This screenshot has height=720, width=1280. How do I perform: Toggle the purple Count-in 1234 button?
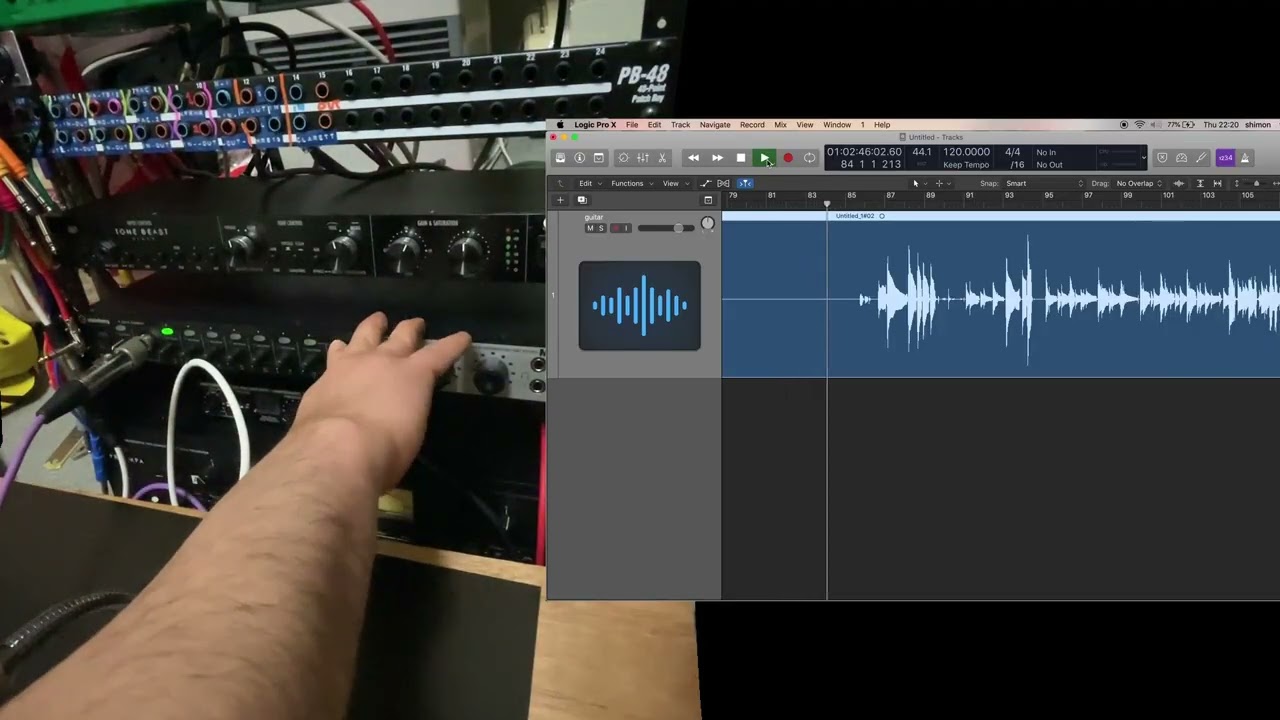point(1225,158)
